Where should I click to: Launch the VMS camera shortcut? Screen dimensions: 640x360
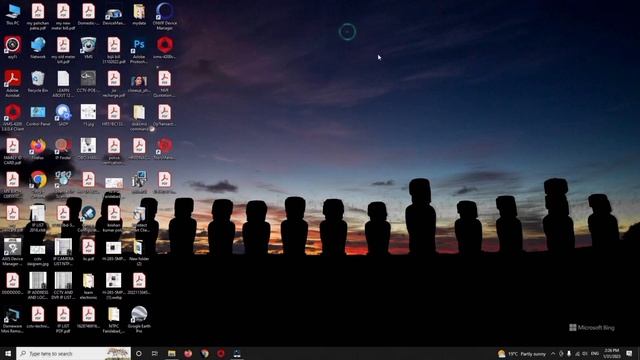coord(89,48)
